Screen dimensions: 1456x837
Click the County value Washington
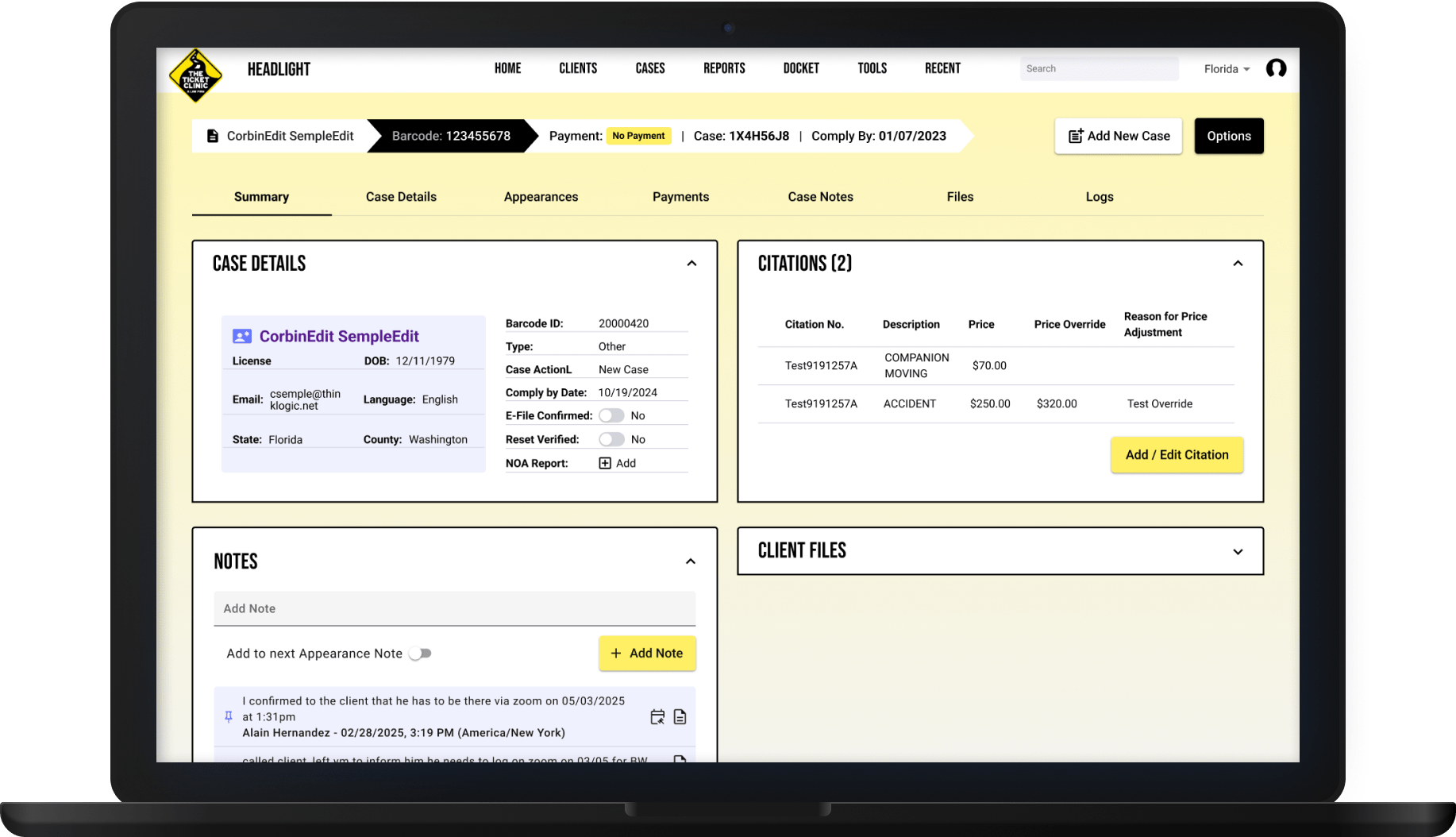pos(438,439)
